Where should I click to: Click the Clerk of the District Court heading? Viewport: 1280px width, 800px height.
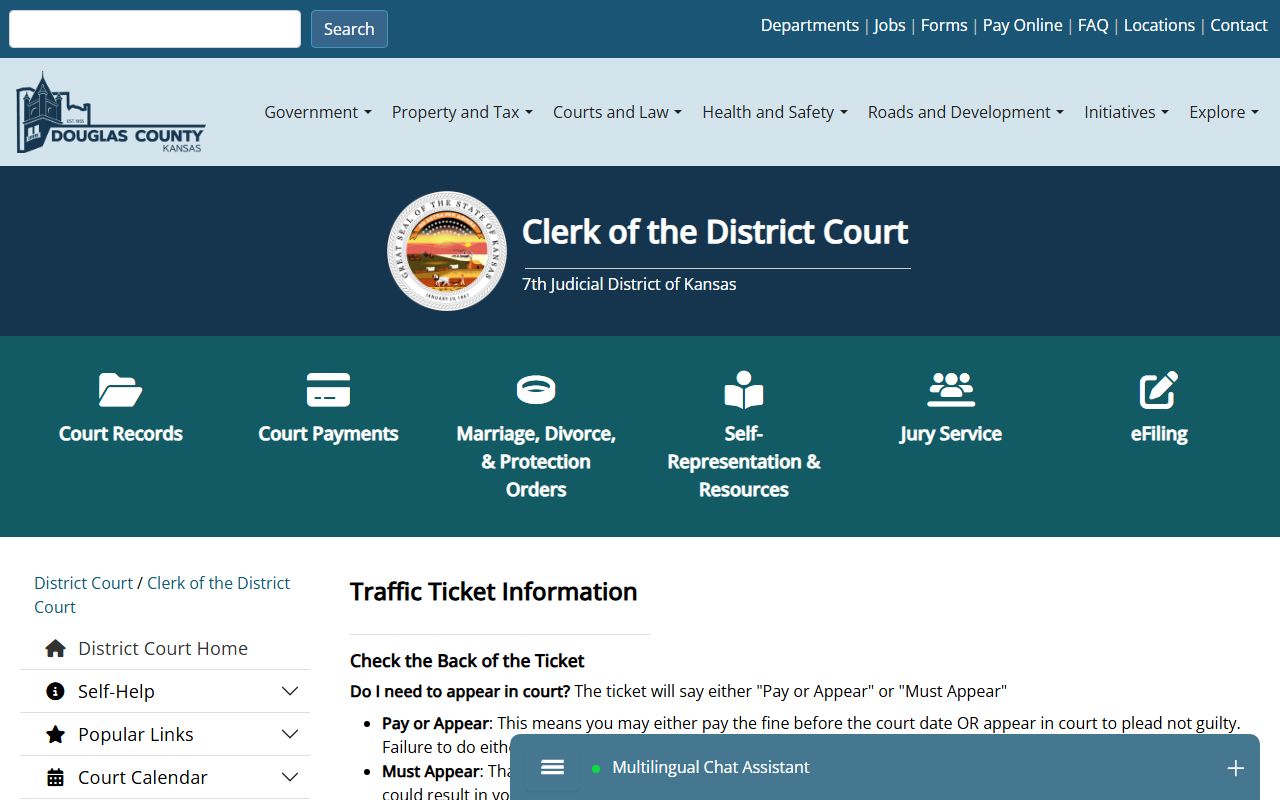tap(715, 232)
